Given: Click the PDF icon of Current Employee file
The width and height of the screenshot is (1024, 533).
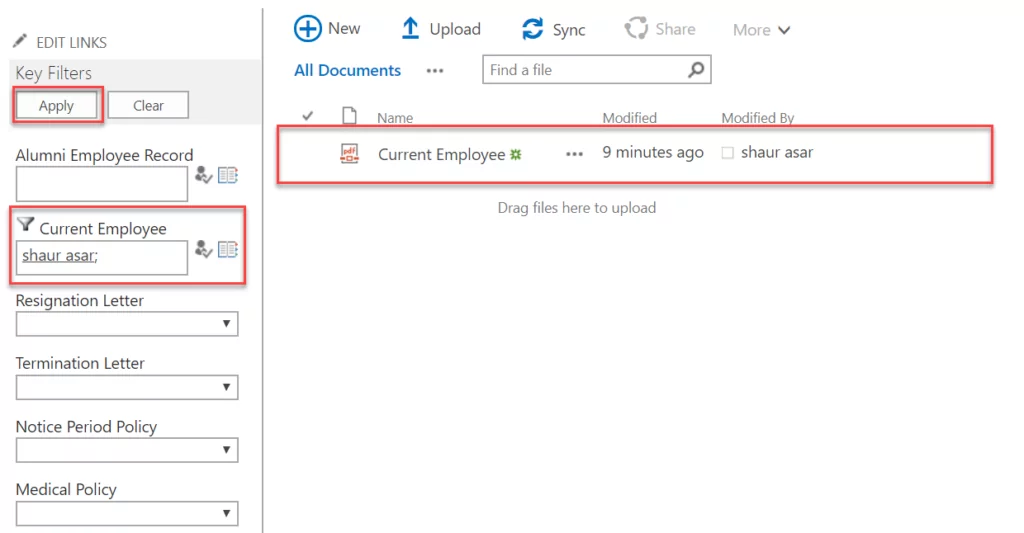Looking at the screenshot, I should pos(350,153).
